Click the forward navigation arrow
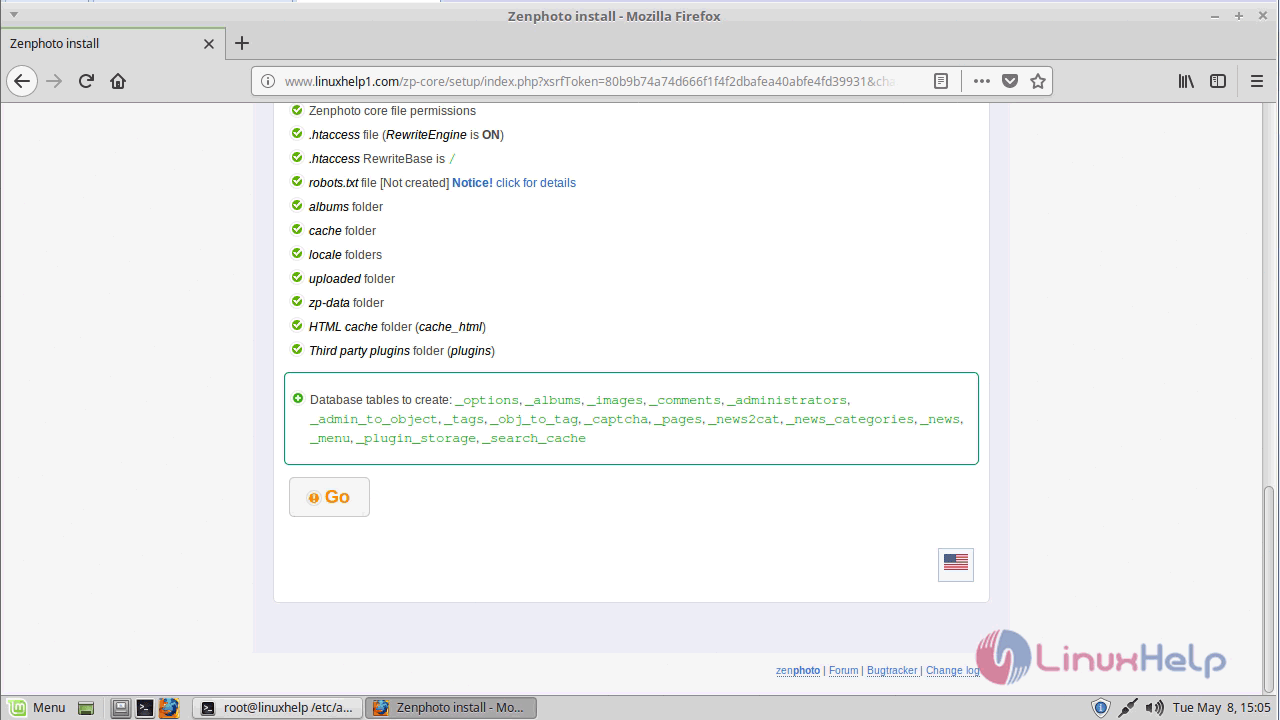 point(54,81)
